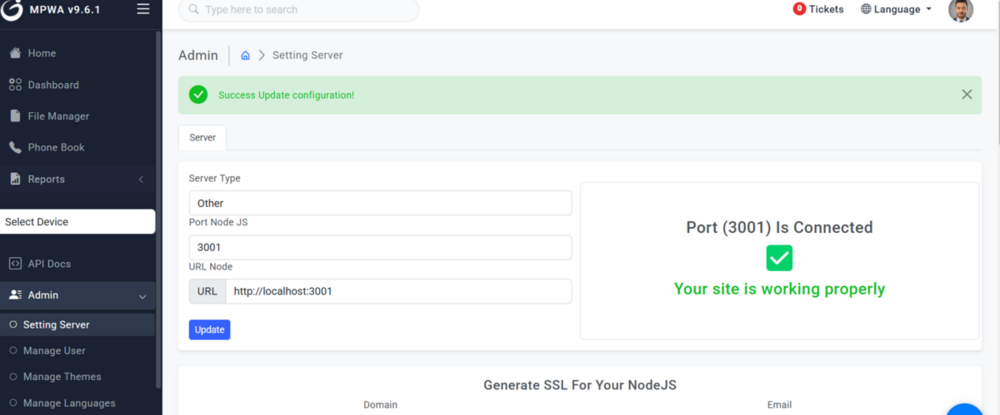Click the Domain label
Screen dimensions: 1000x415
tap(380, 405)
